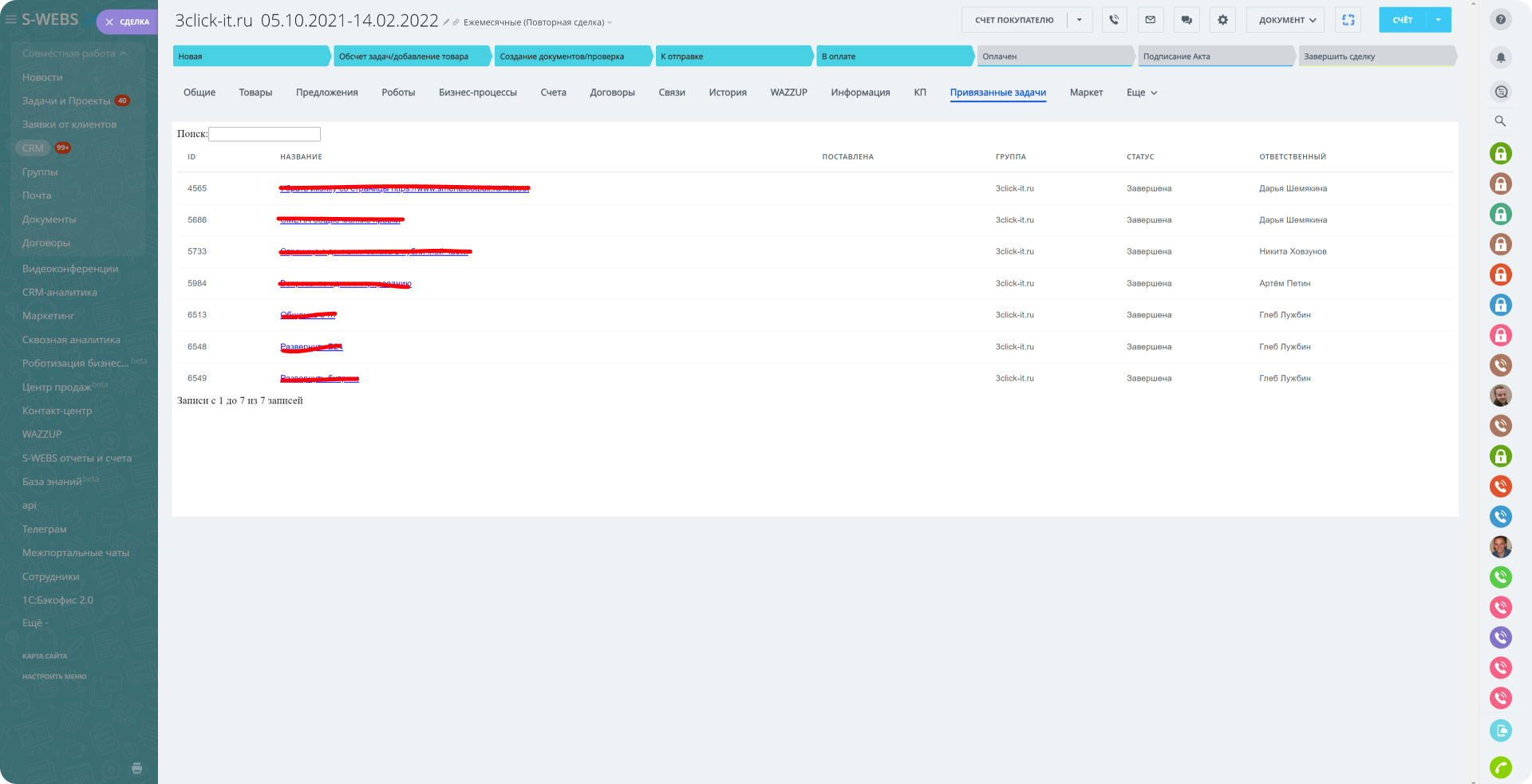Switch to the История tab

727,93
